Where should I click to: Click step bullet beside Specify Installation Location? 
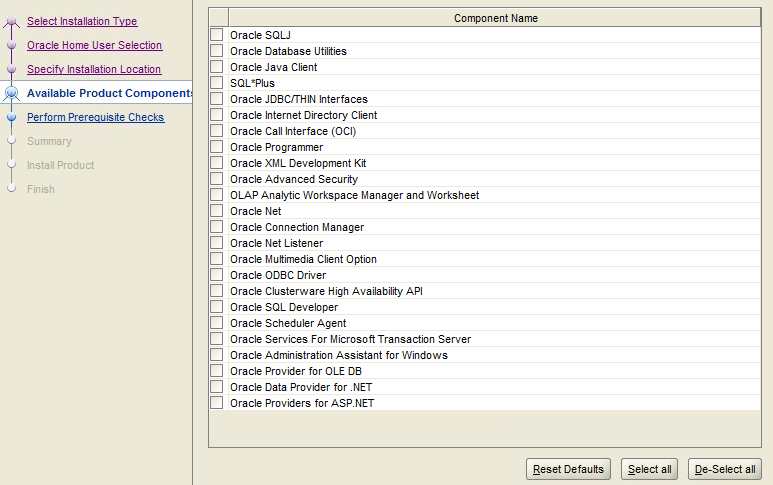click(12, 69)
